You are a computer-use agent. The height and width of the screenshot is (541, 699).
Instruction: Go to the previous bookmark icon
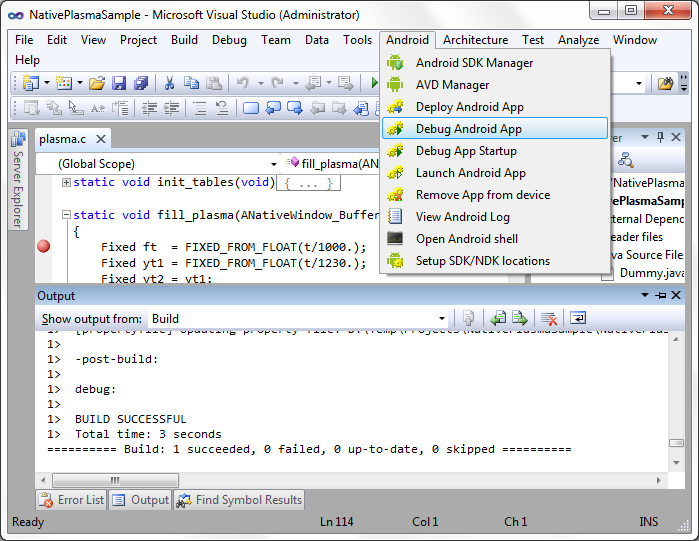tap(273, 108)
